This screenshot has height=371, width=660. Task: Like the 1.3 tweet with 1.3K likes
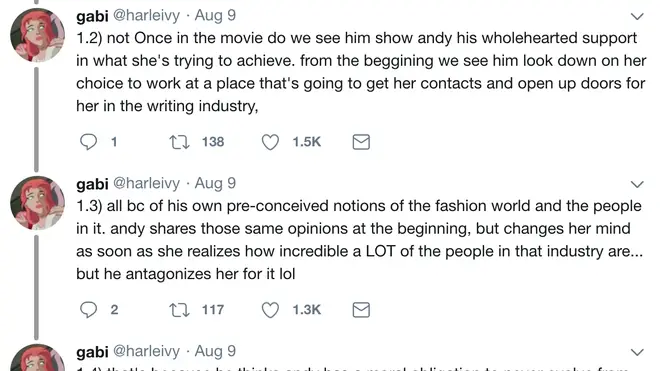[270, 310]
